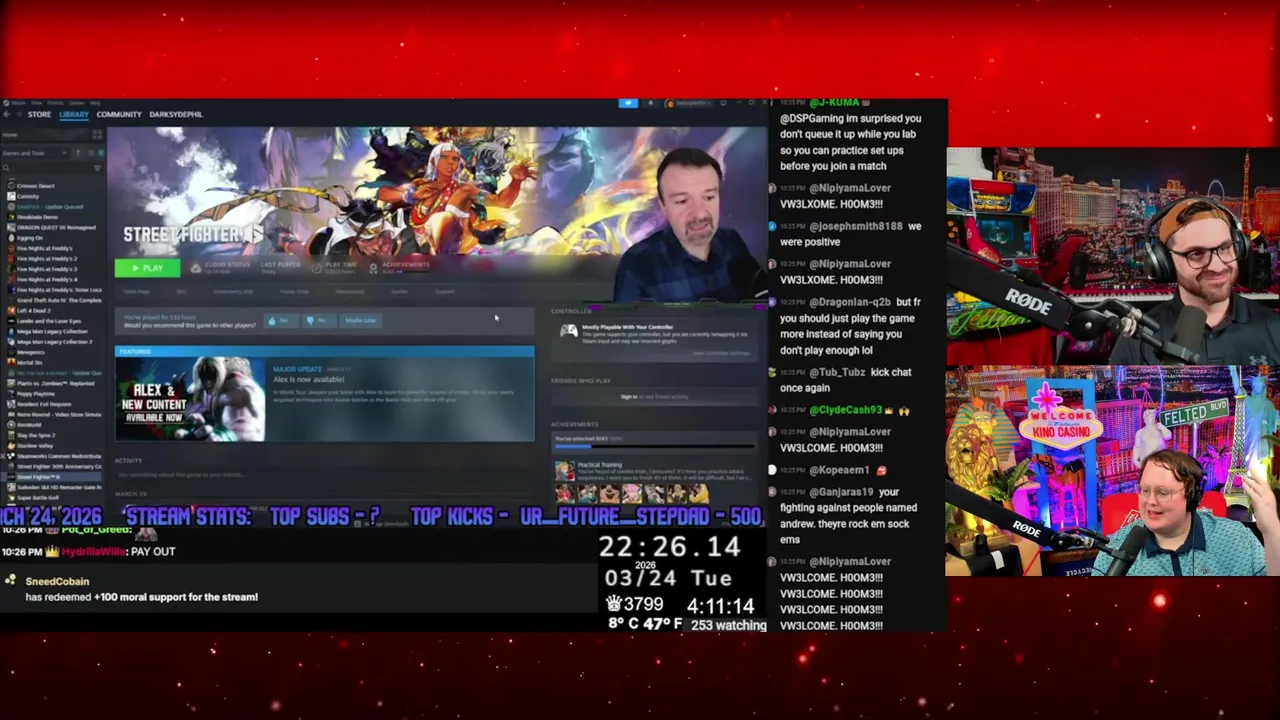
Task: Select Resident Evil Requiem
Action: tap(45, 404)
